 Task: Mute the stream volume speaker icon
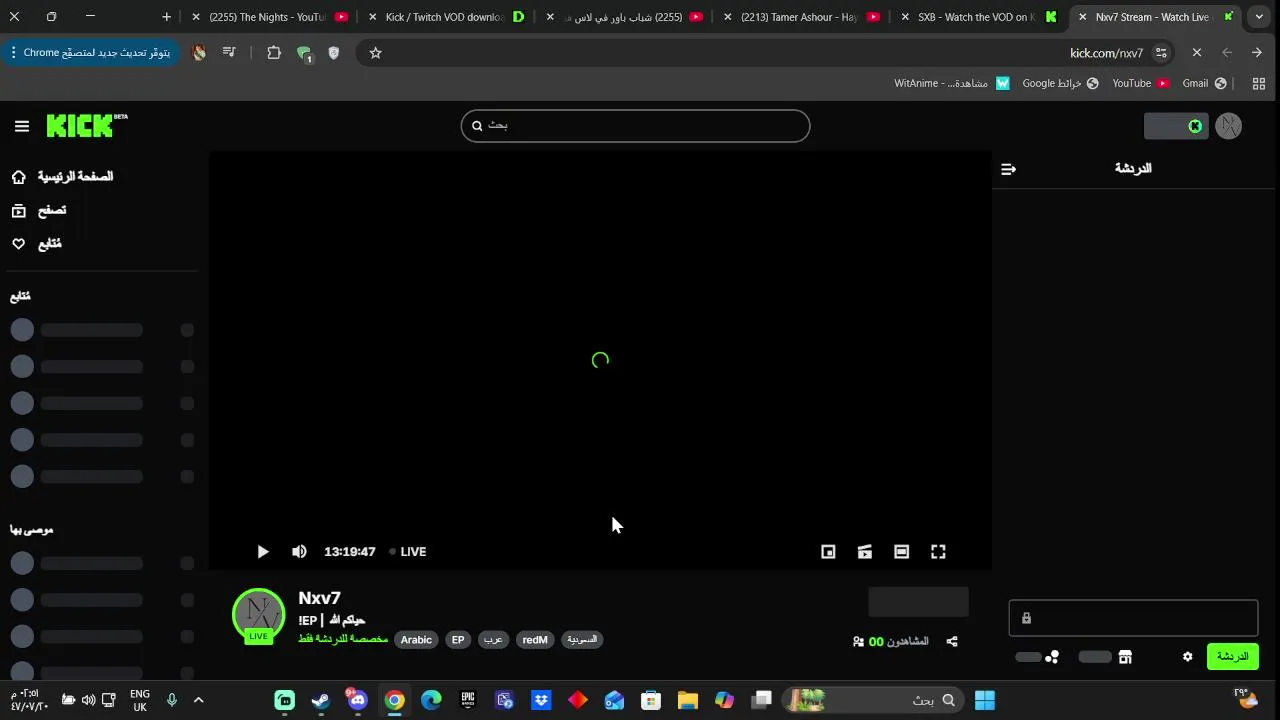(299, 552)
